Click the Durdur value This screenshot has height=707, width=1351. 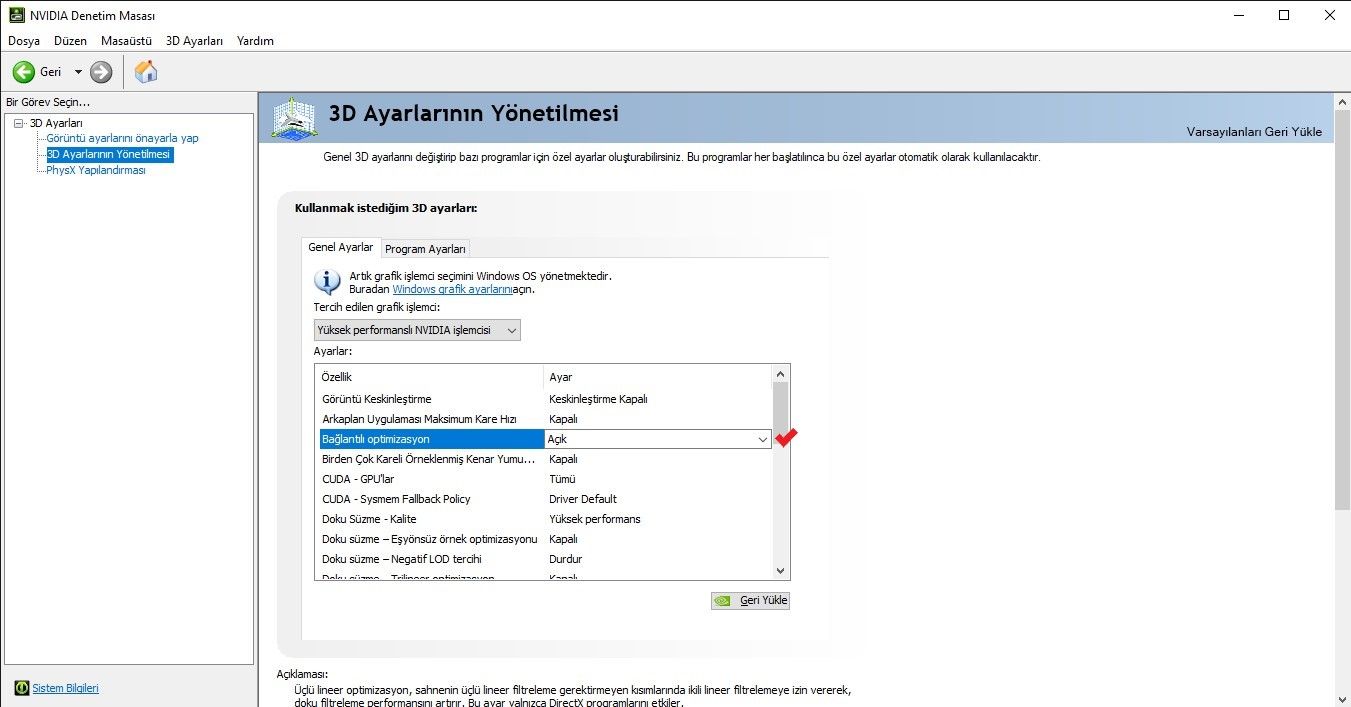(565, 559)
